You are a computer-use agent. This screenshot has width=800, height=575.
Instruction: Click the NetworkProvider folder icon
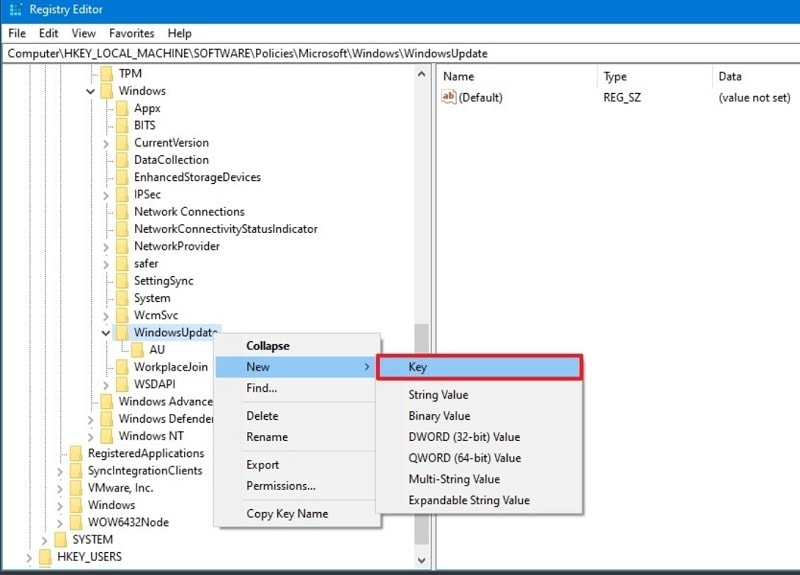(x=122, y=246)
